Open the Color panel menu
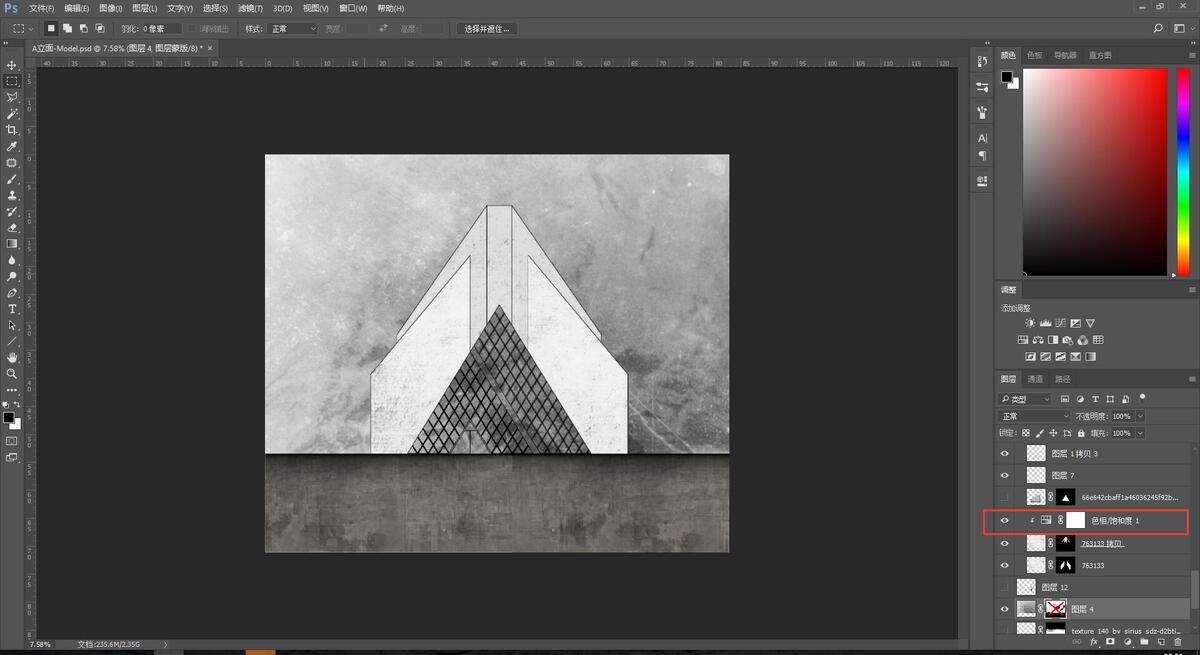This screenshot has height=655, width=1200. [x=1190, y=55]
